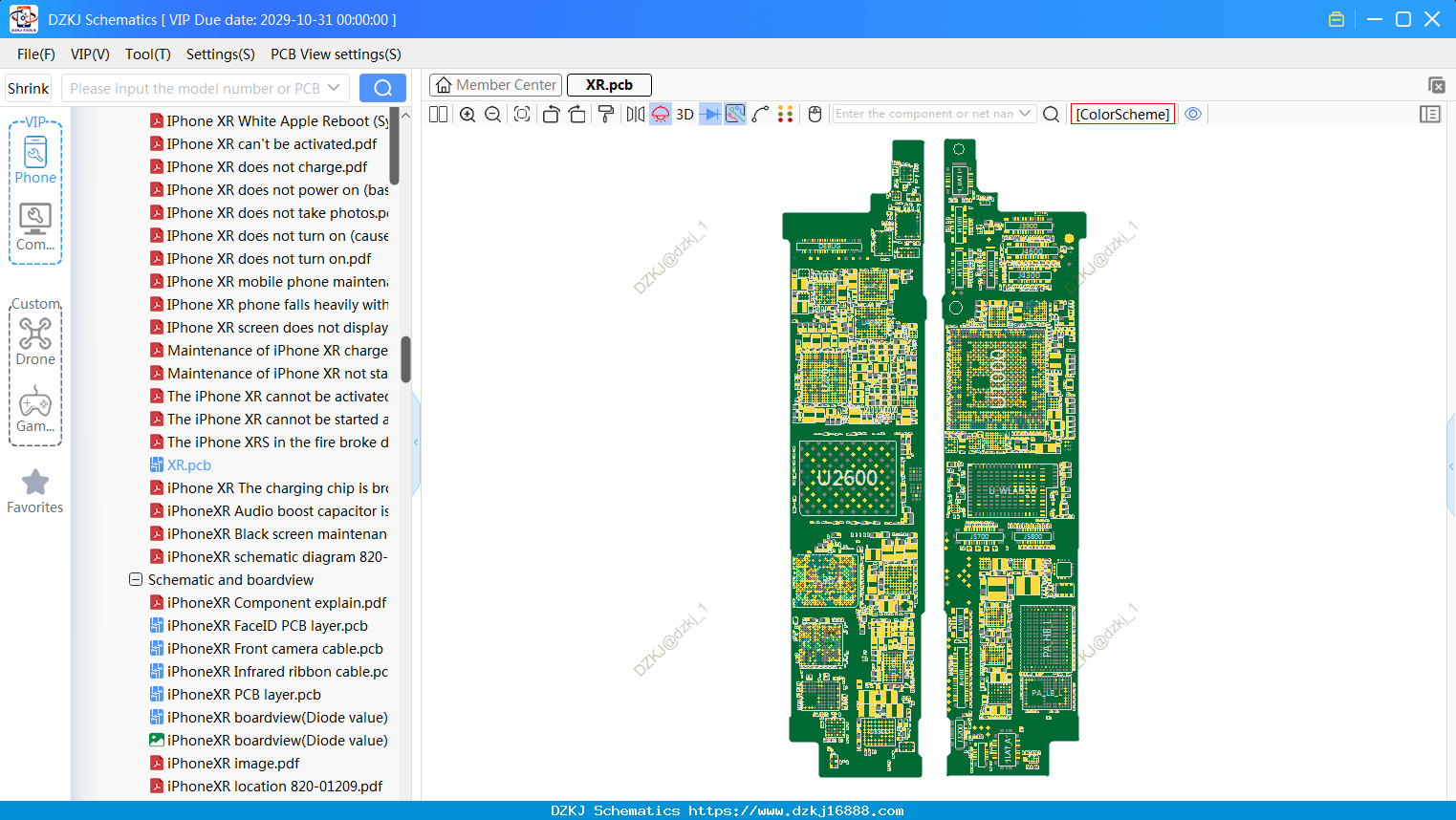Open the VIP(V) menu

tap(90, 54)
